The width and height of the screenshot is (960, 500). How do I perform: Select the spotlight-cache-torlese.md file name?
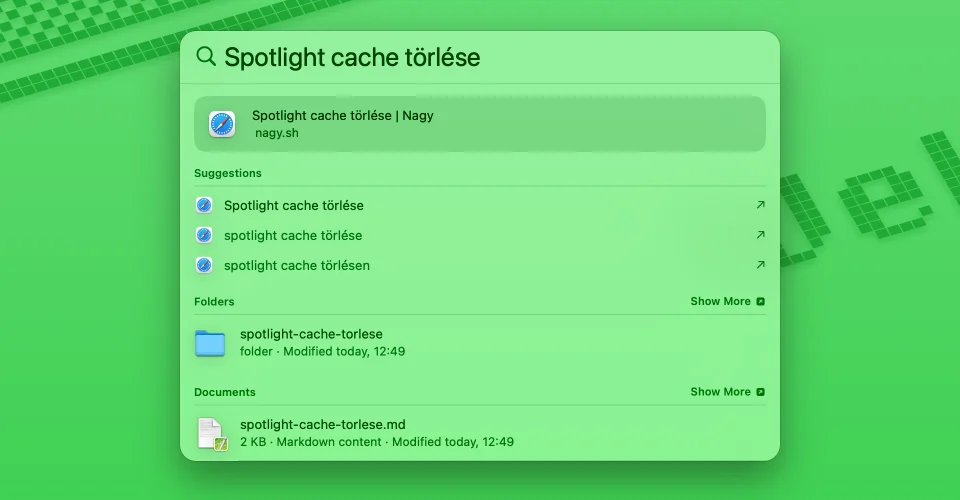(x=322, y=424)
